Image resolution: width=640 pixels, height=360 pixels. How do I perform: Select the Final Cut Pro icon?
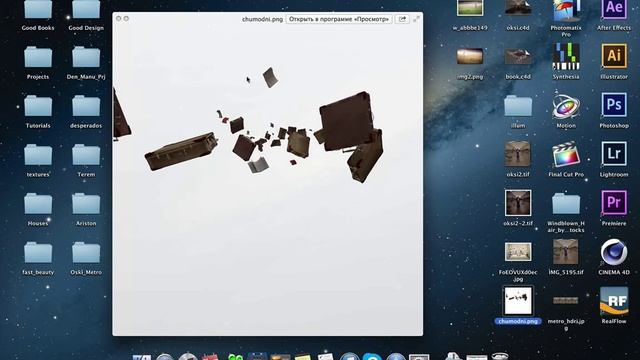coord(566,154)
